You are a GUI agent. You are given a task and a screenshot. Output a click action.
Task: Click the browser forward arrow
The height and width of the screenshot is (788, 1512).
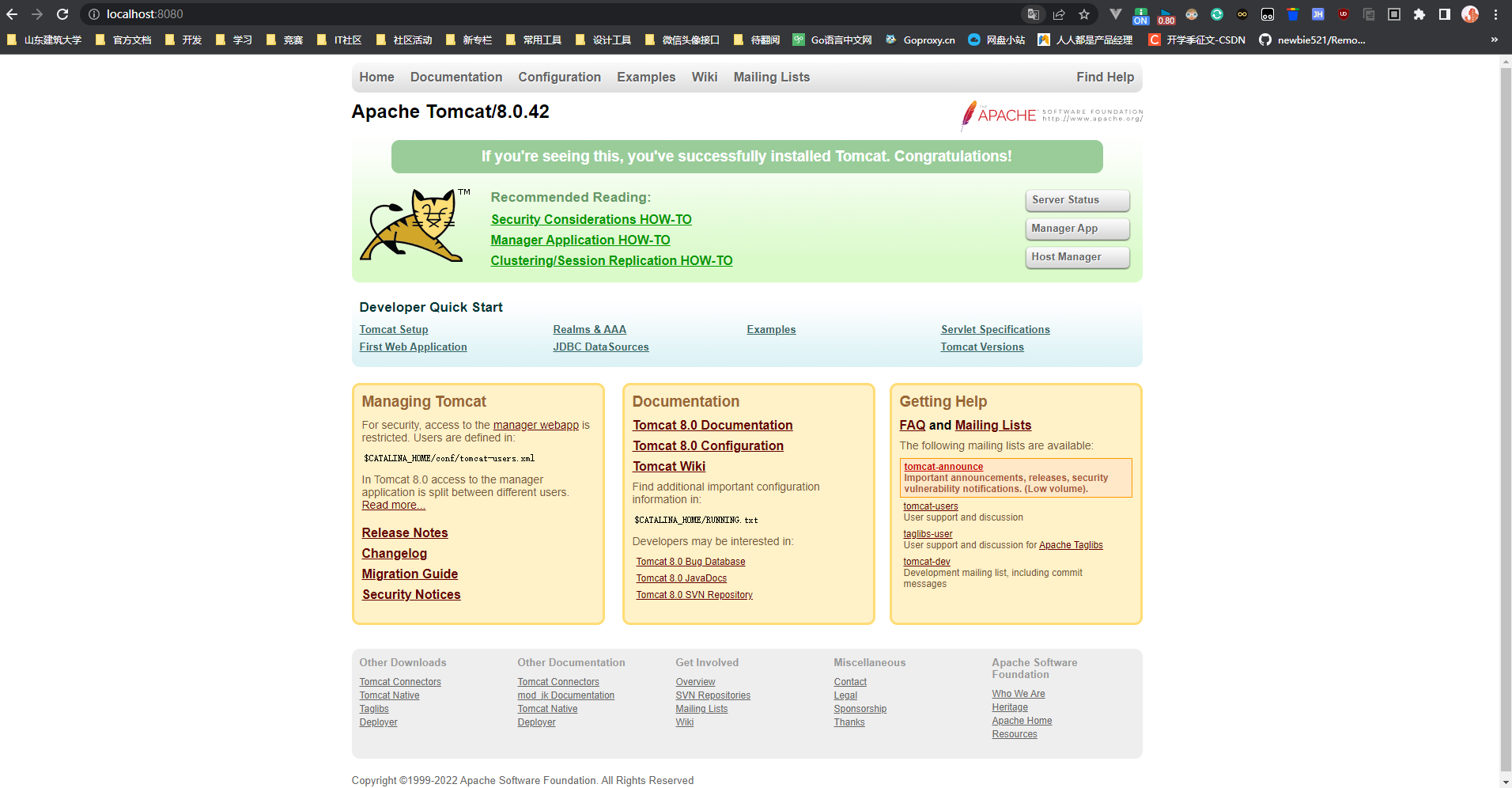[37, 14]
